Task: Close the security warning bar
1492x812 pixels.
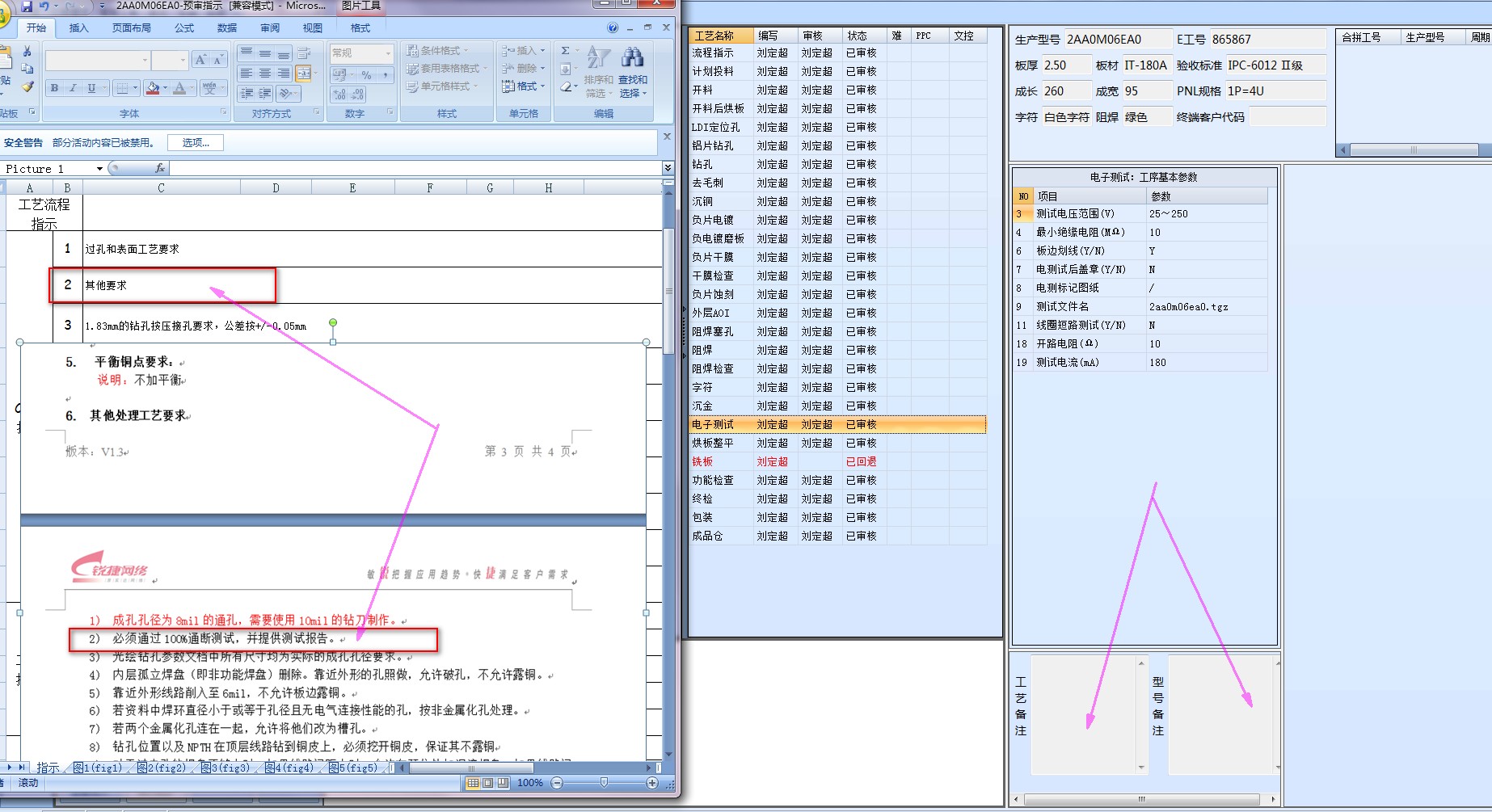Action: point(667,137)
